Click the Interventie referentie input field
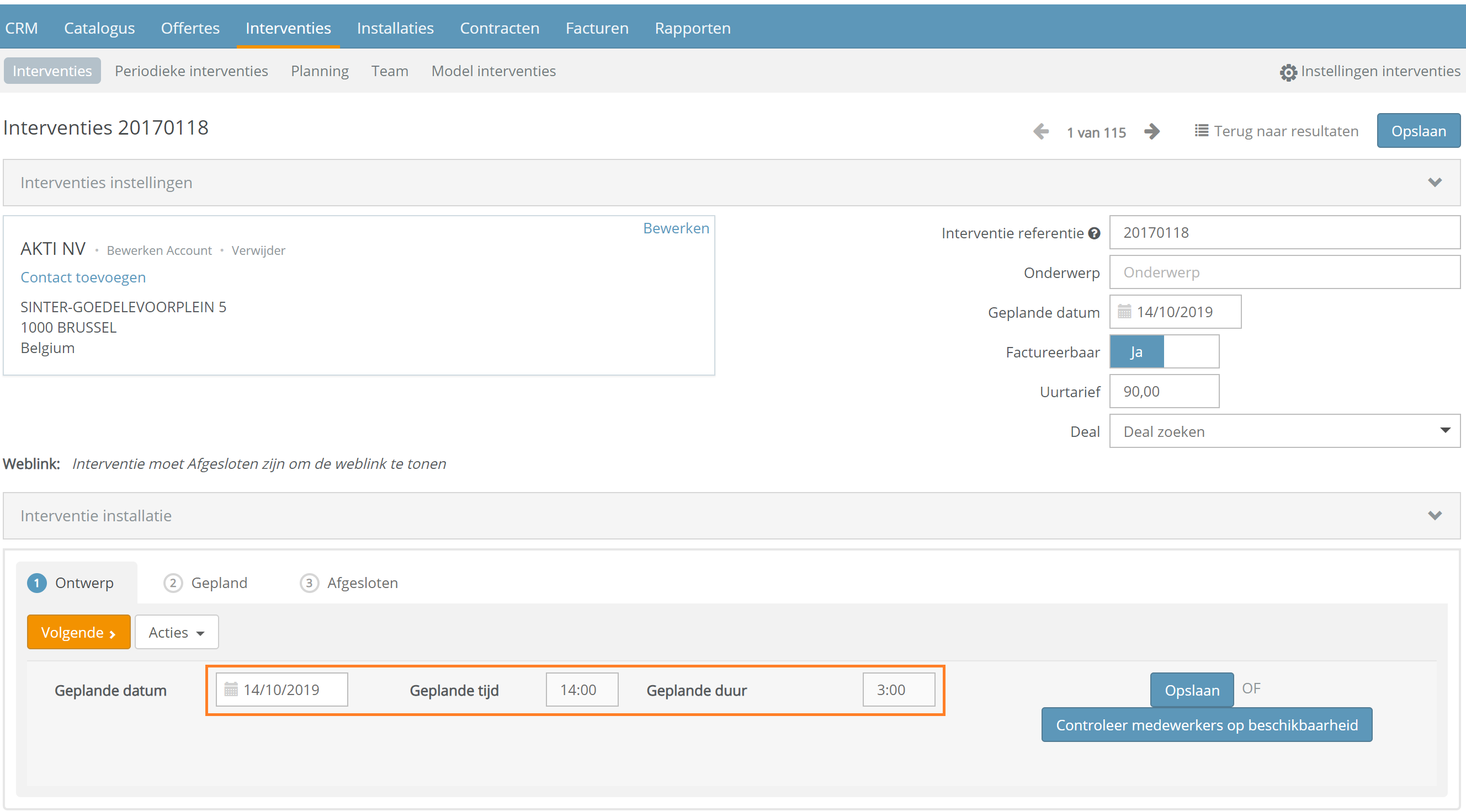The width and height of the screenshot is (1466, 812). (x=1284, y=233)
